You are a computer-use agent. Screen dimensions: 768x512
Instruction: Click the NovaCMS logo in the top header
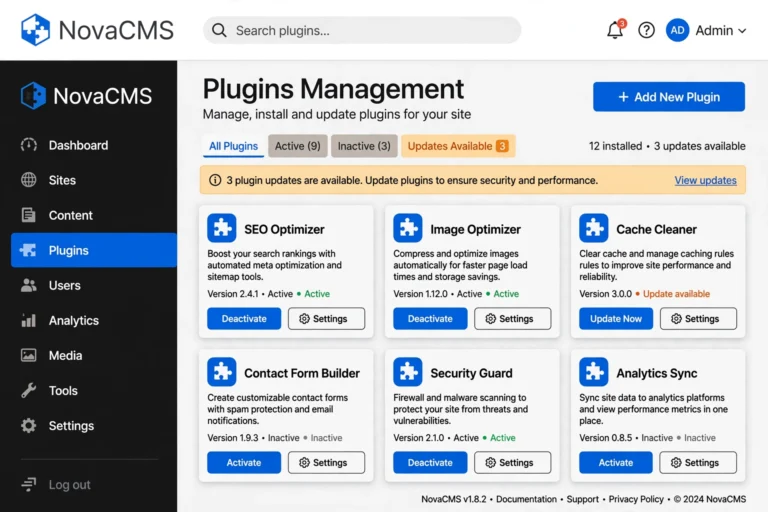click(x=97, y=30)
